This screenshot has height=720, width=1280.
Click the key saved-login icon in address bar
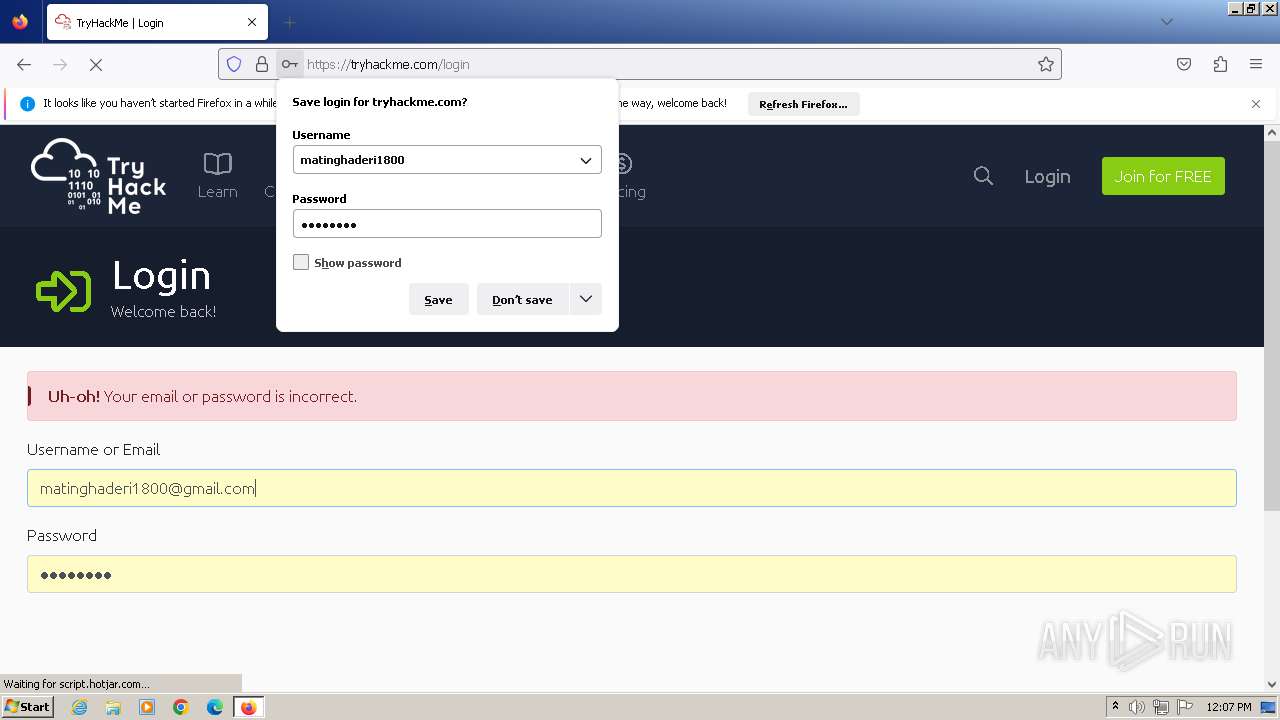click(x=289, y=64)
